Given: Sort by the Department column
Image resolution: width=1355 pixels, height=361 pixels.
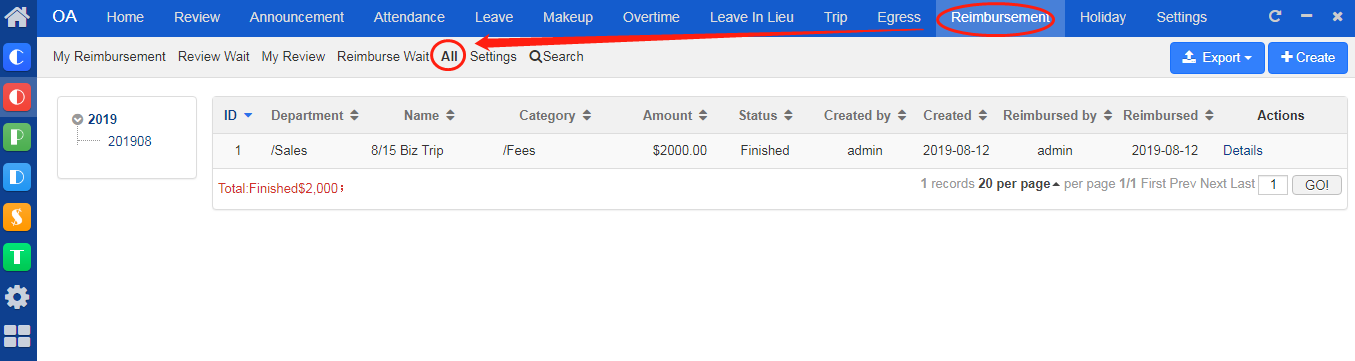Looking at the screenshot, I should 315,115.
